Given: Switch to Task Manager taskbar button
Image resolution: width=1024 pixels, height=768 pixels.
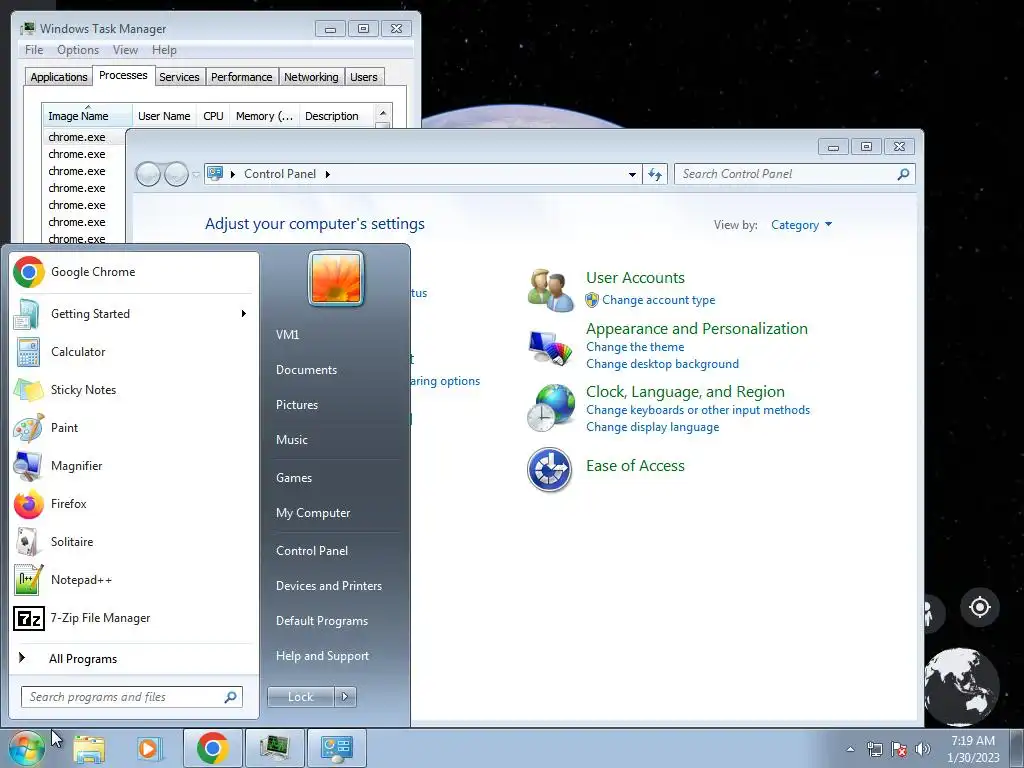Looking at the screenshot, I should tap(274, 748).
